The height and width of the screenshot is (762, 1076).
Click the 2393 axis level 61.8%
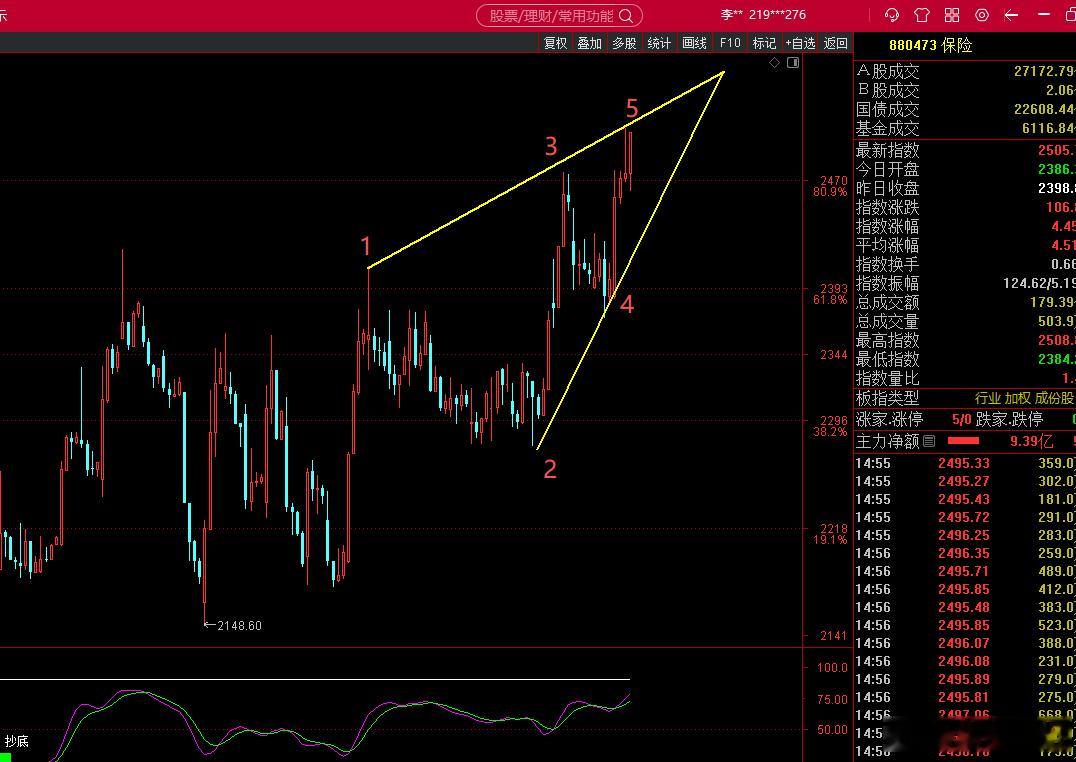coord(830,294)
